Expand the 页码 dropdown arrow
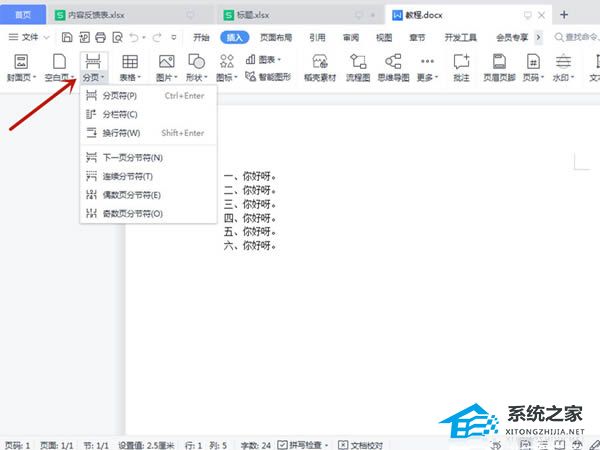The width and height of the screenshot is (600, 450). (542, 77)
